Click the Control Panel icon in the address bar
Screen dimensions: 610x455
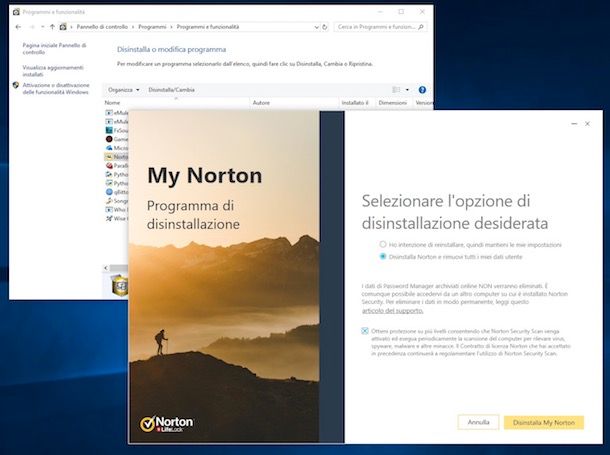click(63, 27)
